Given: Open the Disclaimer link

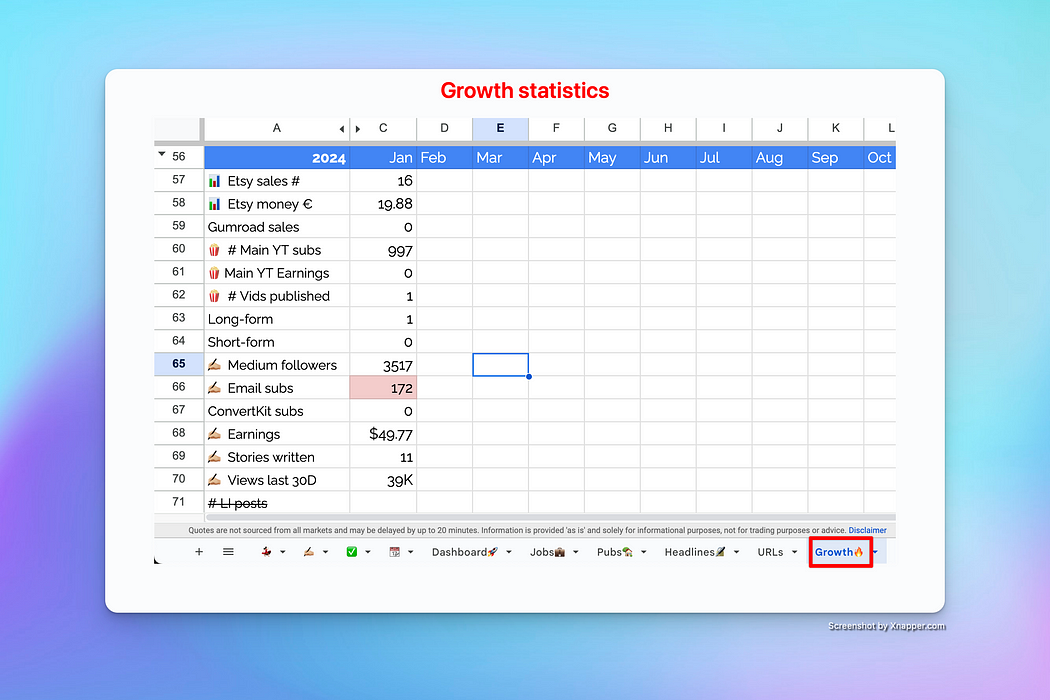Looking at the screenshot, I should pyautogui.click(x=867, y=530).
